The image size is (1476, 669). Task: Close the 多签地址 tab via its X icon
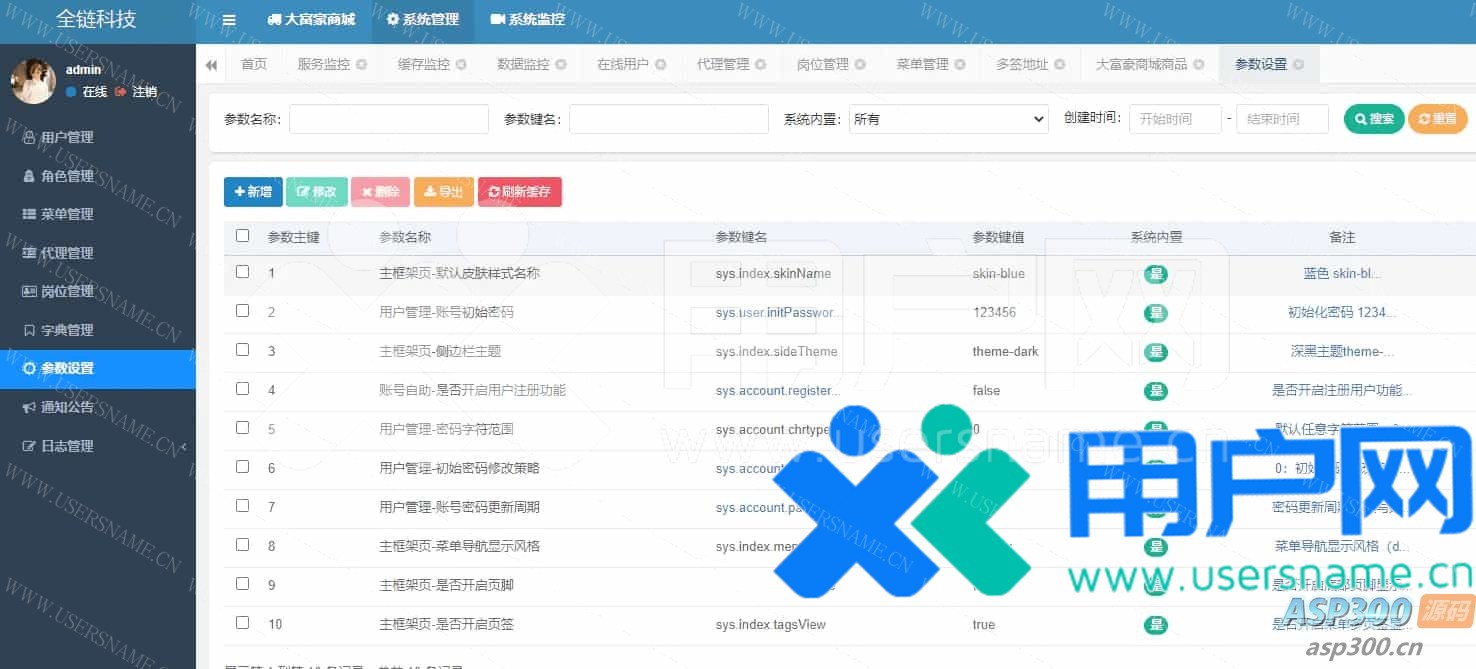click(1059, 65)
